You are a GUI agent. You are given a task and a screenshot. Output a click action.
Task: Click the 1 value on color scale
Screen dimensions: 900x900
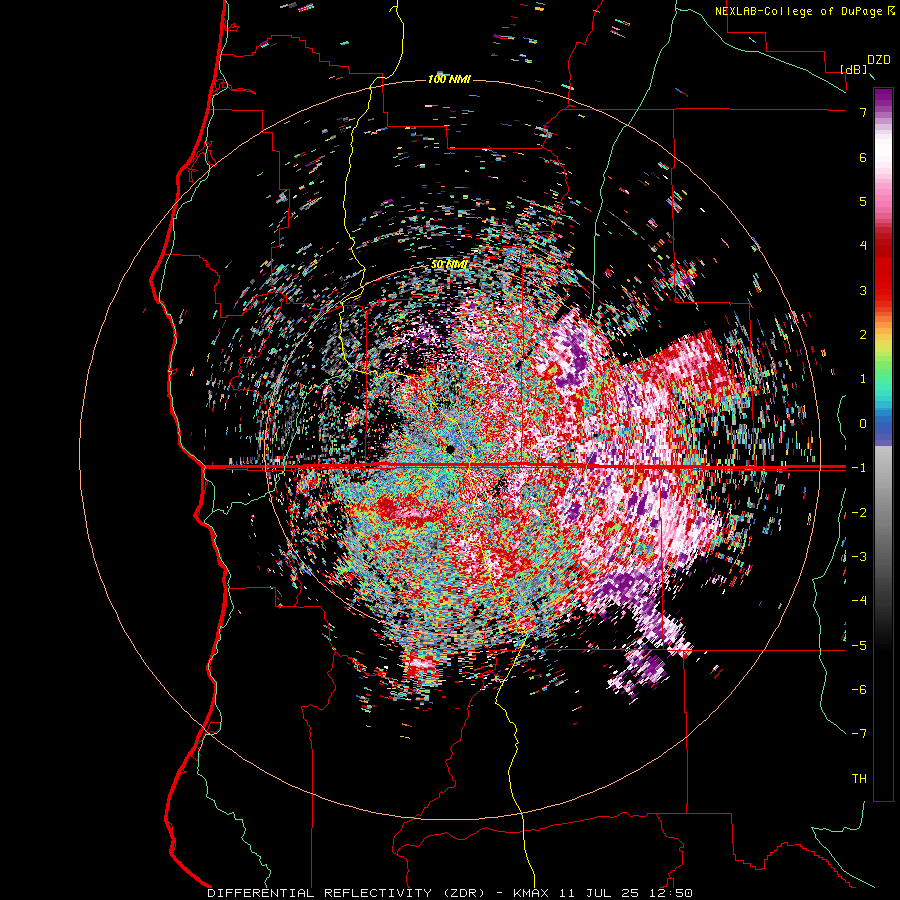pyautogui.click(x=863, y=379)
